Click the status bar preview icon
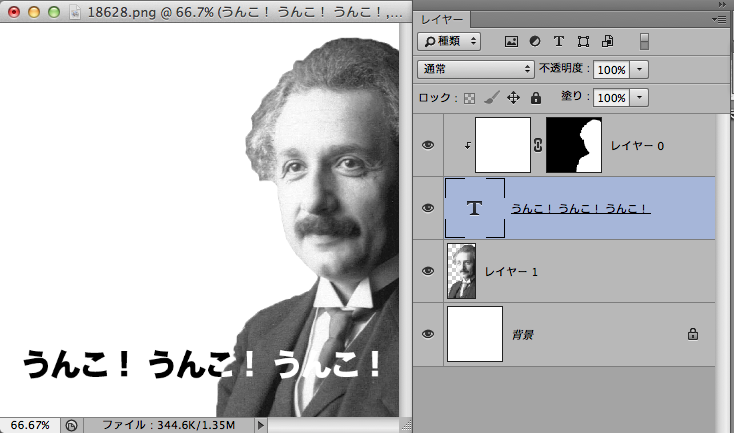This screenshot has width=734, height=433. [x=71, y=426]
